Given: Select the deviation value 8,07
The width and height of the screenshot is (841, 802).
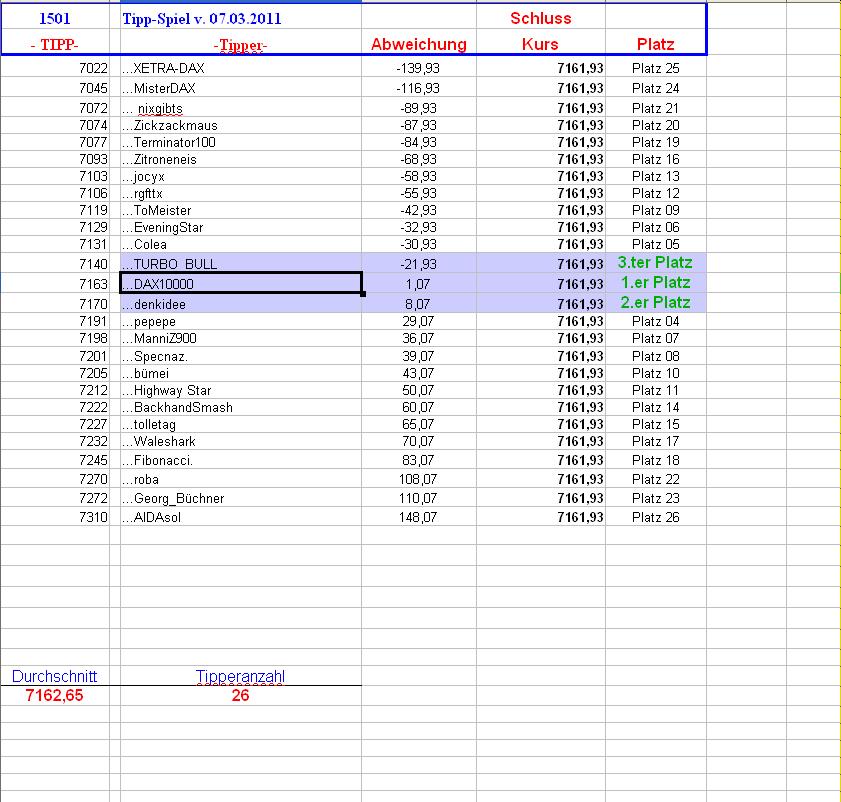Looking at the screenshot, I should [x=419, y=304].
